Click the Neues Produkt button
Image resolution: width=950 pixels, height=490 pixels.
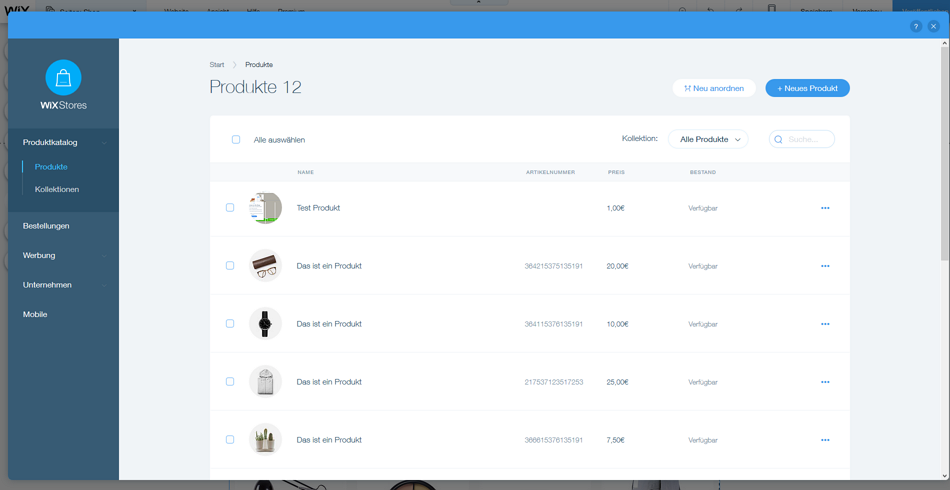pos(807,88)
